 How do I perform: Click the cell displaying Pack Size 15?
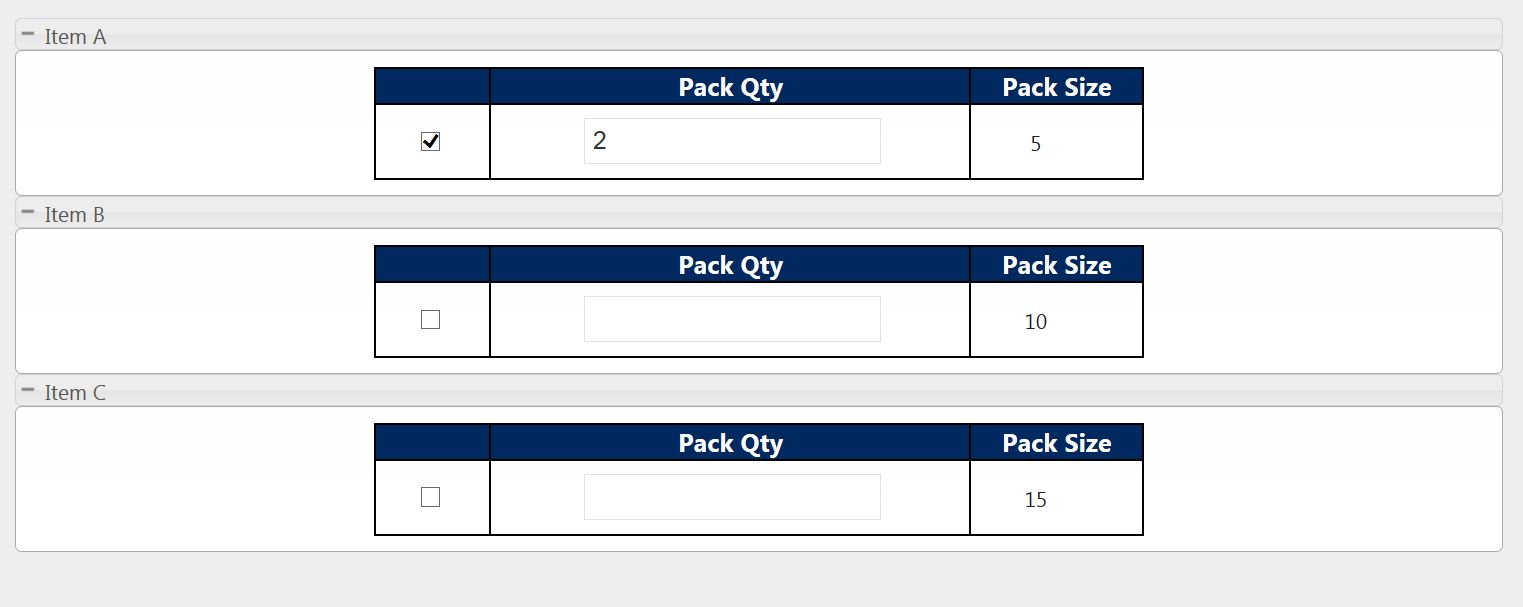pyautogui.click(x=1035, y=499)
